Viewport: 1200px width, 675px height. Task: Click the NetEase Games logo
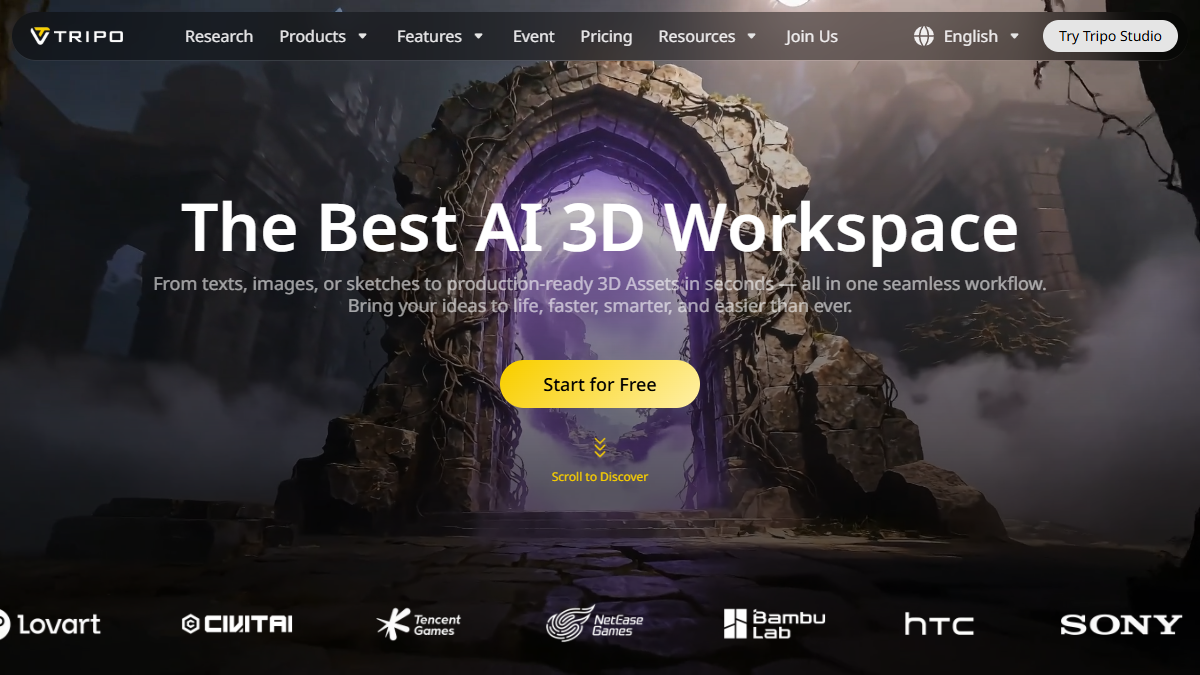pyautogui.click(x=595, y=623)
